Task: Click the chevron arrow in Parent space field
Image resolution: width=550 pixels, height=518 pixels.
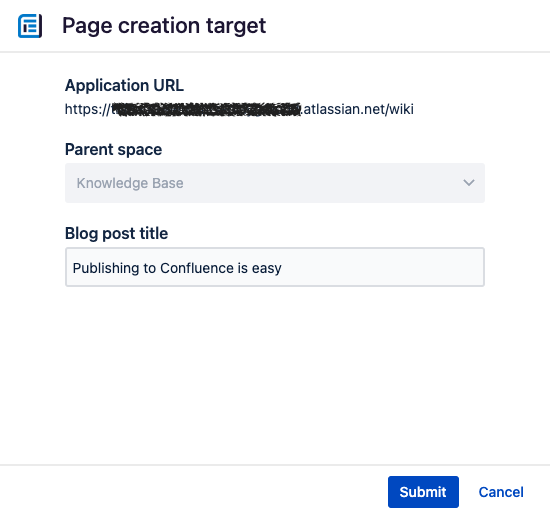Action: pyautogui.click(x=469, y=183)
